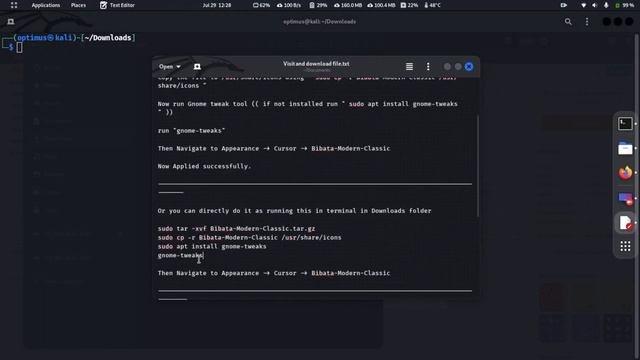The height and width of the screenshot is (360, 640).
Task: Open Activities overview icon in top bar
Action: [14, 5]
